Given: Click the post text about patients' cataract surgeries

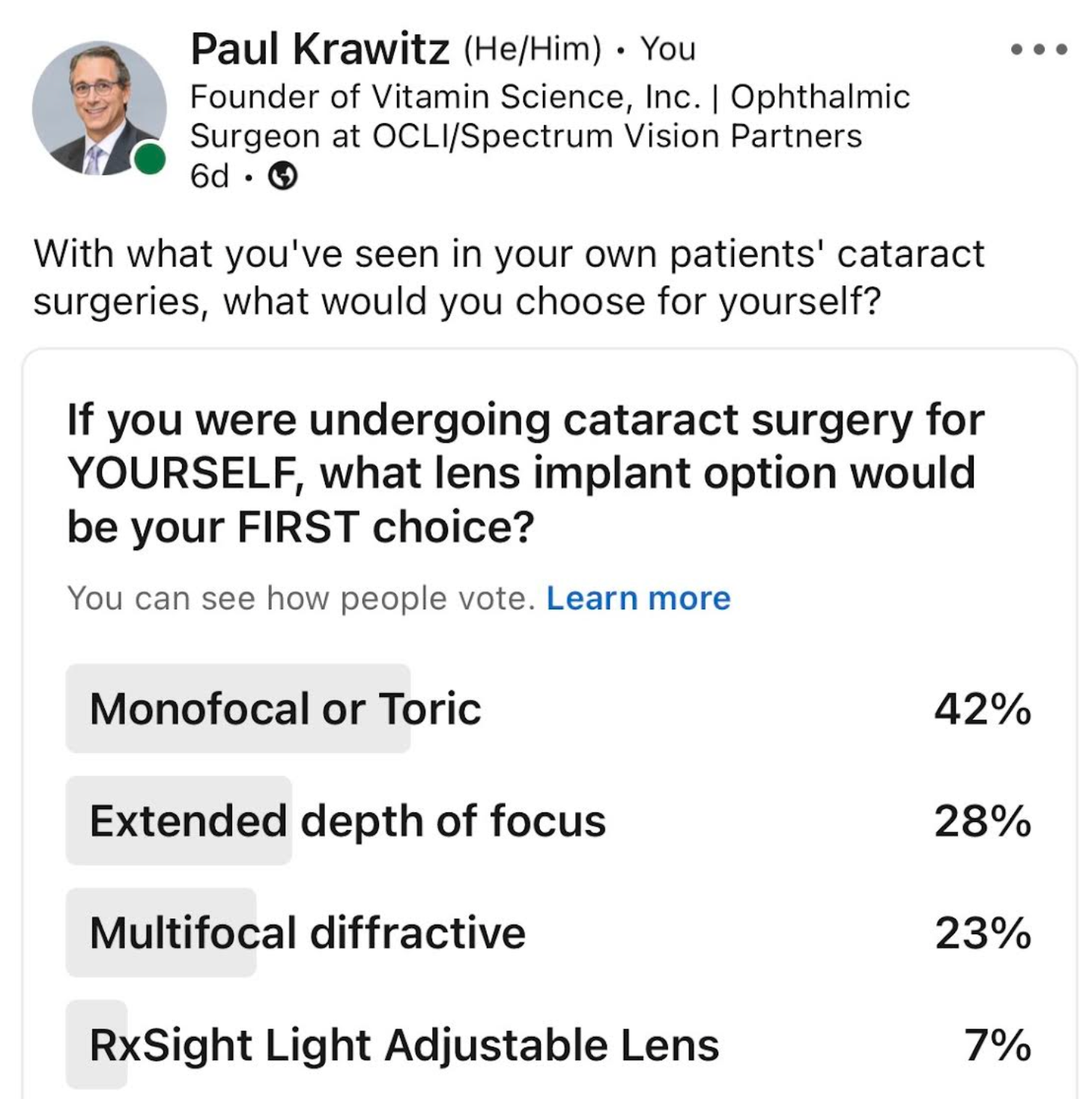Looking at the screenshot, I should [508, 277].
